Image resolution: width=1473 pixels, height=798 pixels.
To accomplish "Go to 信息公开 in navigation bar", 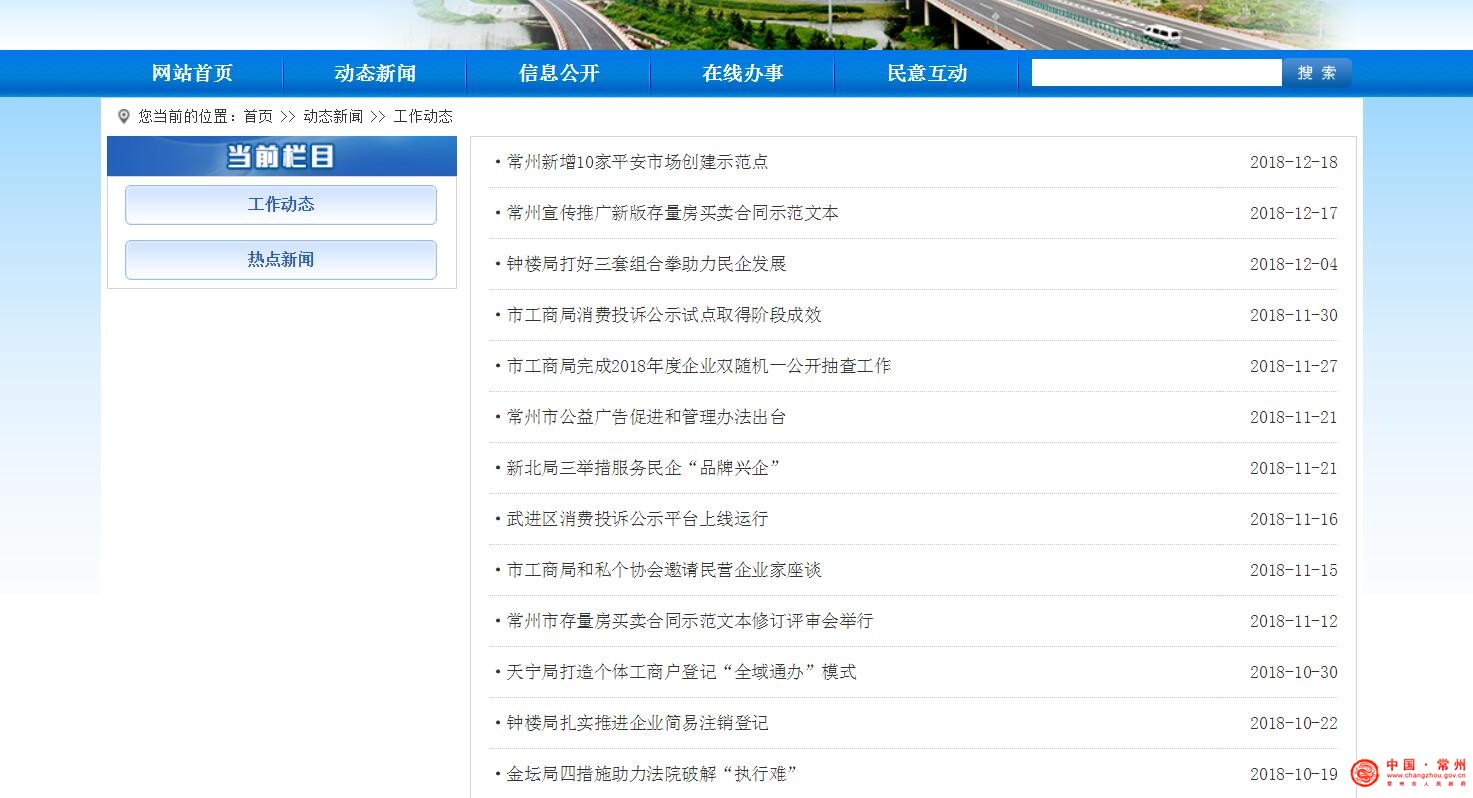I will [559, 73].
